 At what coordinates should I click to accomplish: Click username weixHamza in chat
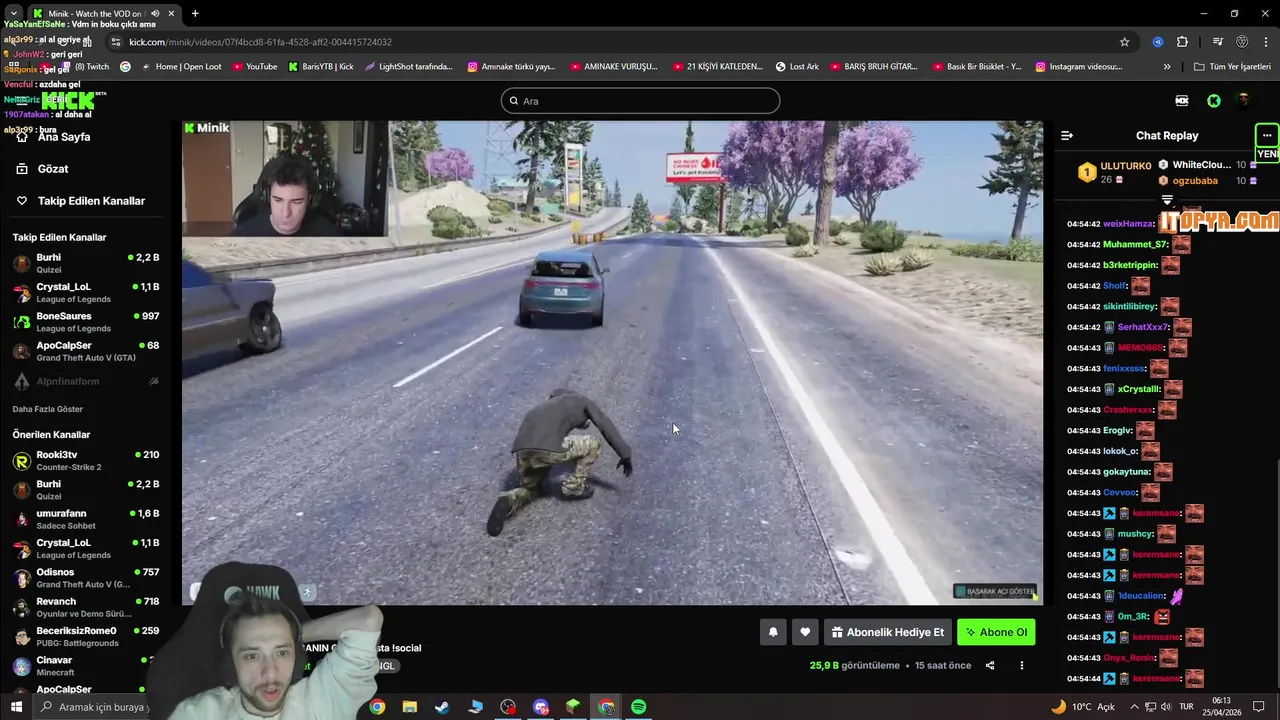1129,224
